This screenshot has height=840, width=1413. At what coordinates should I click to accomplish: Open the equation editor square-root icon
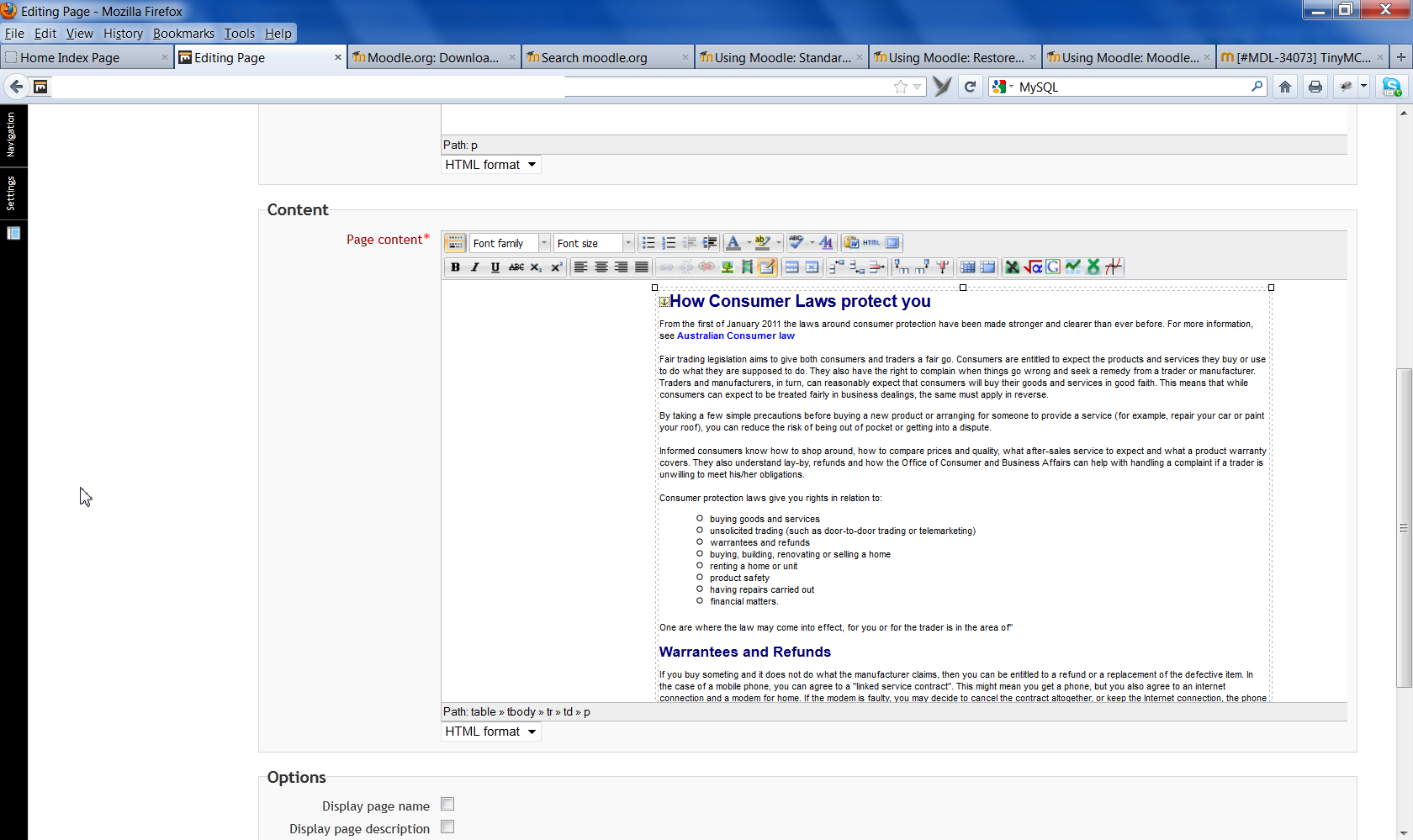(1033, 267)
